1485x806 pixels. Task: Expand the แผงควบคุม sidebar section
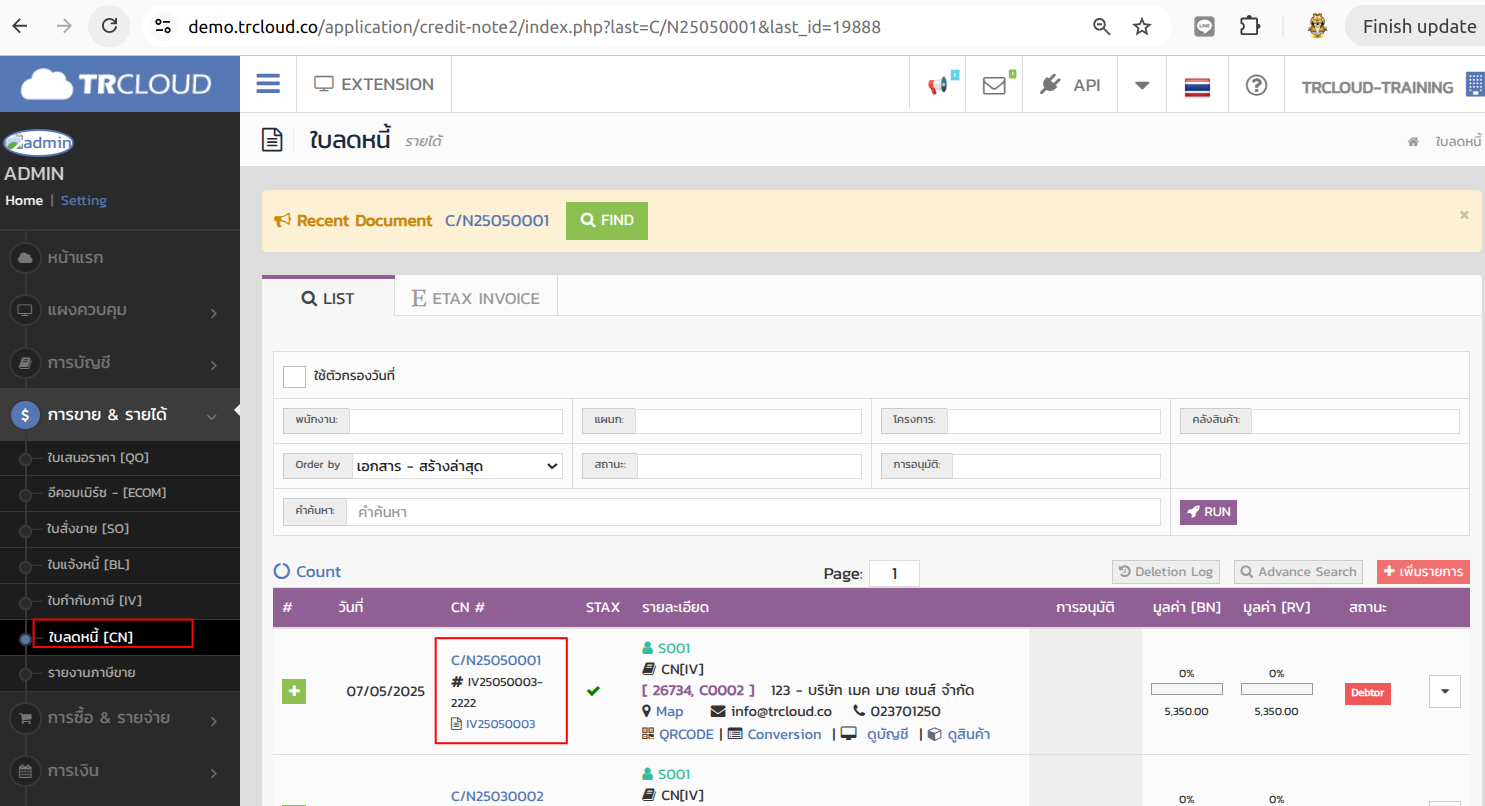click(120, 310)
